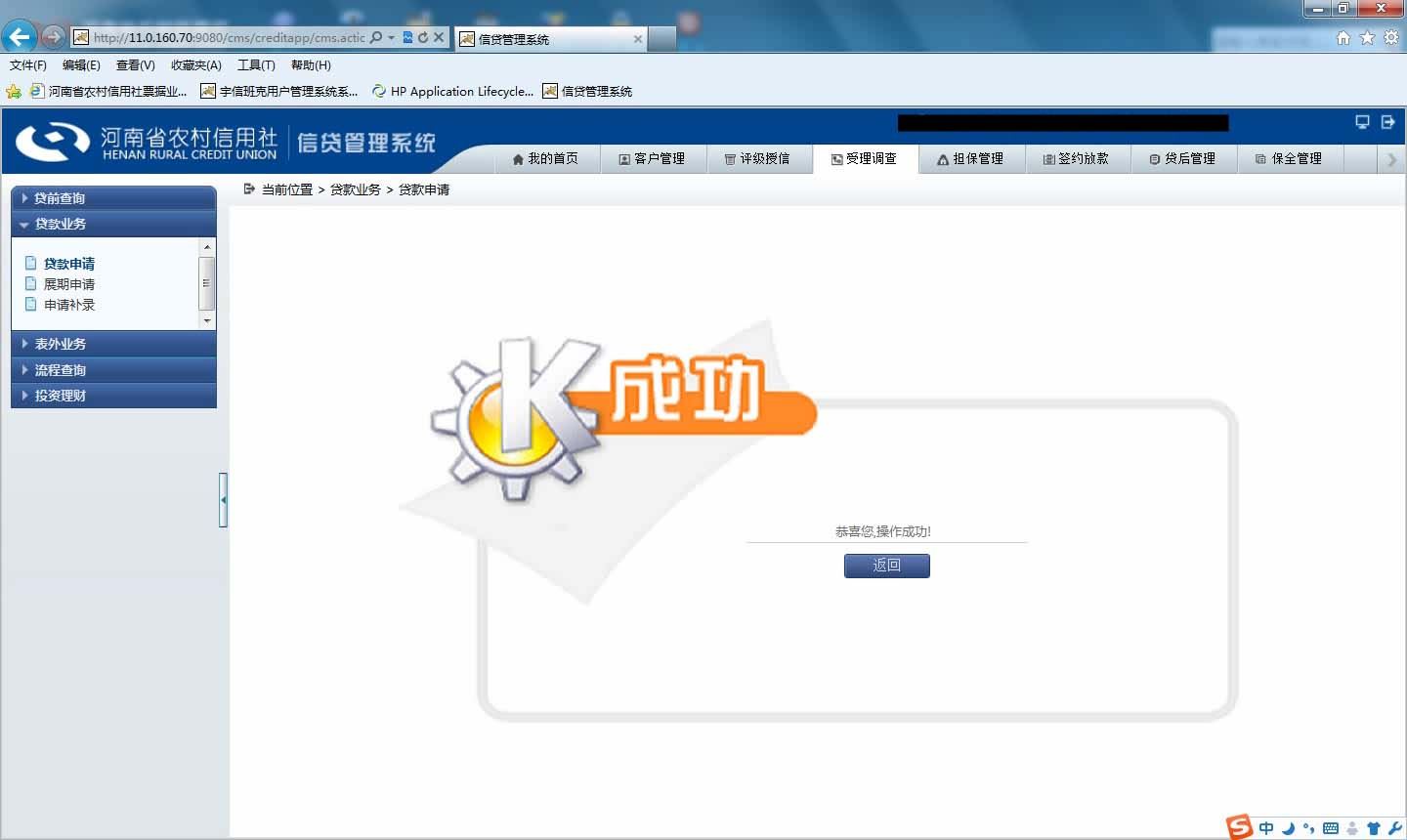The height and width of the screenshot is (840, 1407).
Task: Expand the 表外业务 sidebar section
Action: click(113, 344)
